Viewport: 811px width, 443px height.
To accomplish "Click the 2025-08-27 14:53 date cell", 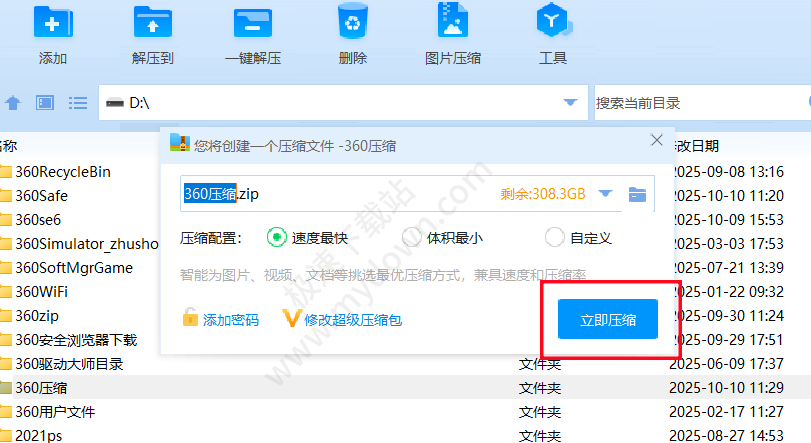I will (726, 436).
